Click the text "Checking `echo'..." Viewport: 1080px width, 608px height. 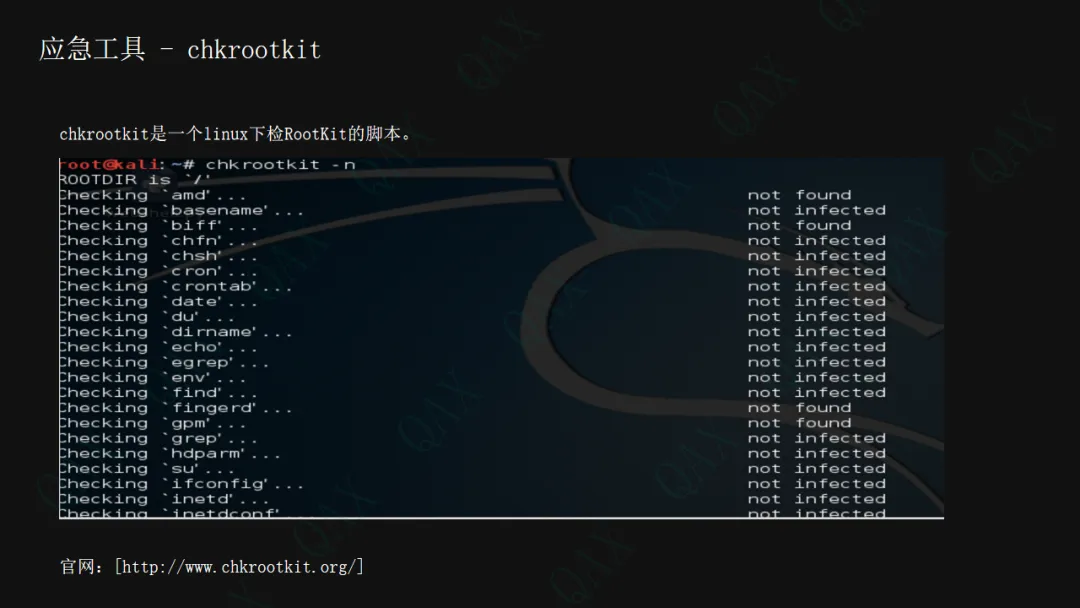point(158,347)
